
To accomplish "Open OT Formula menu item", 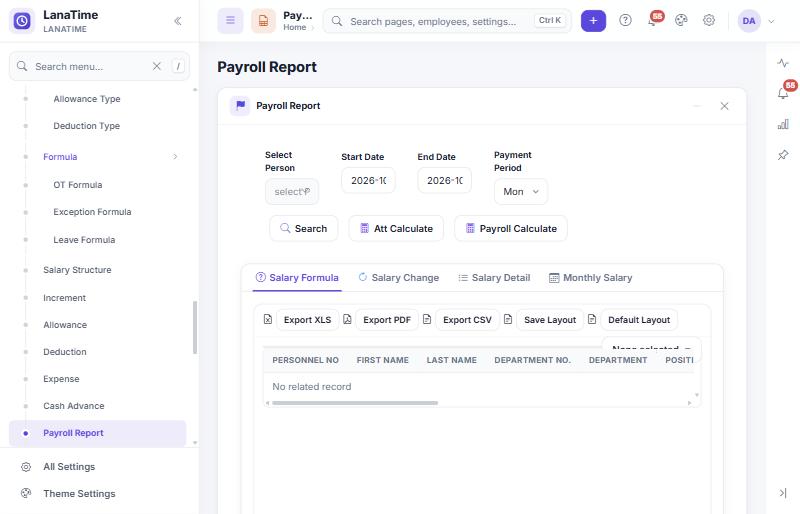I will click(78, 185).
